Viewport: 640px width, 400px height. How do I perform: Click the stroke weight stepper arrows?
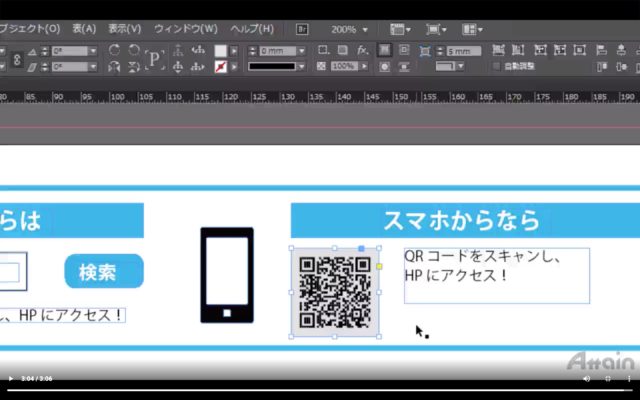coord(252,51)
